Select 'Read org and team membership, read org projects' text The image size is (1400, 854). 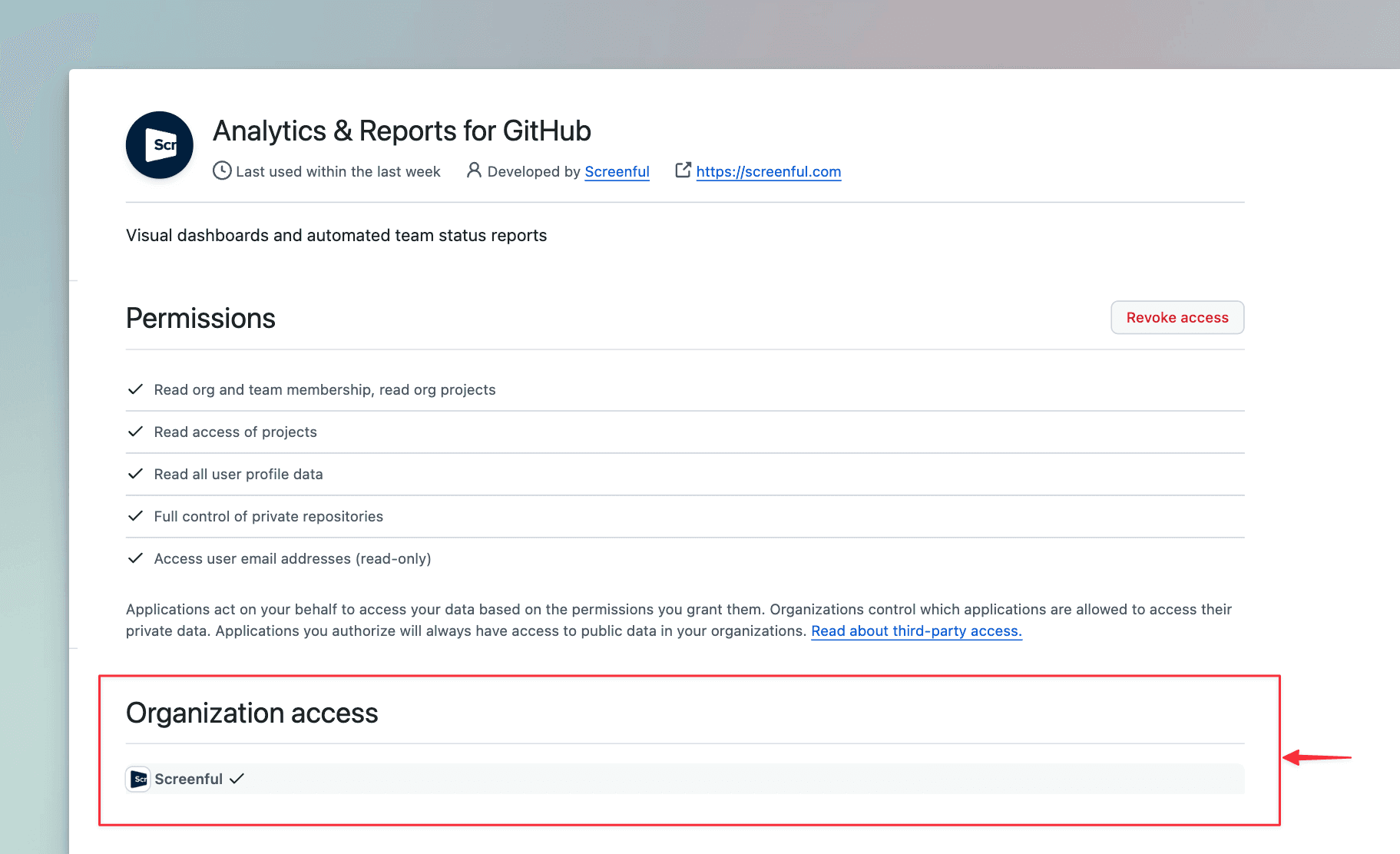point(325,389)
